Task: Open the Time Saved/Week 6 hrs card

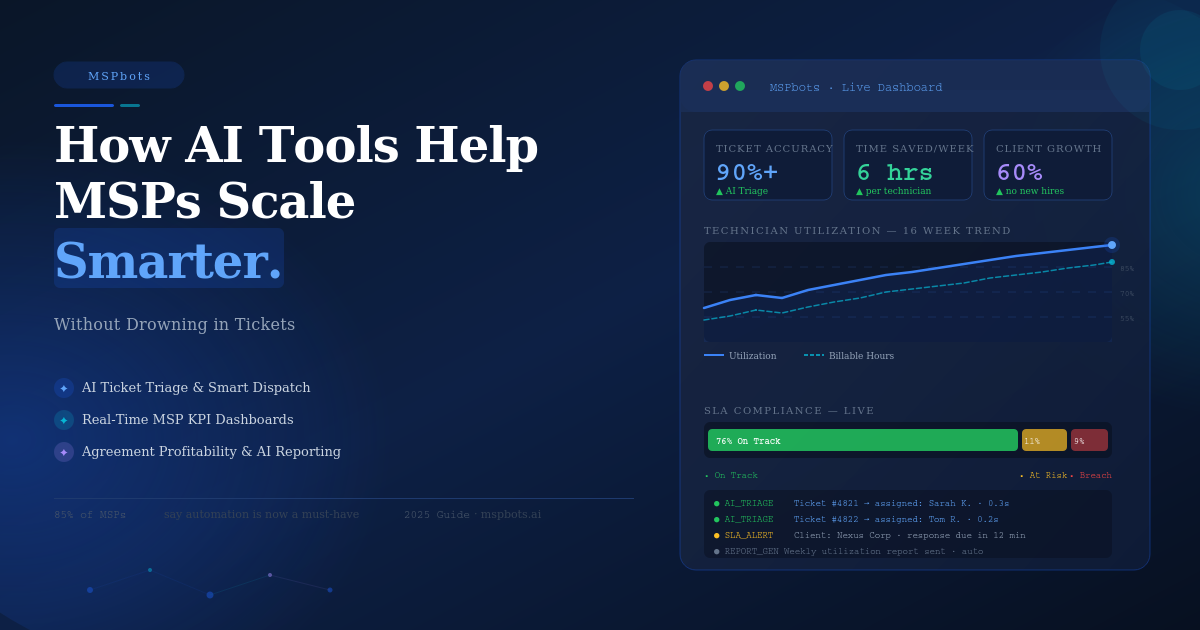Action: (908, 165)
